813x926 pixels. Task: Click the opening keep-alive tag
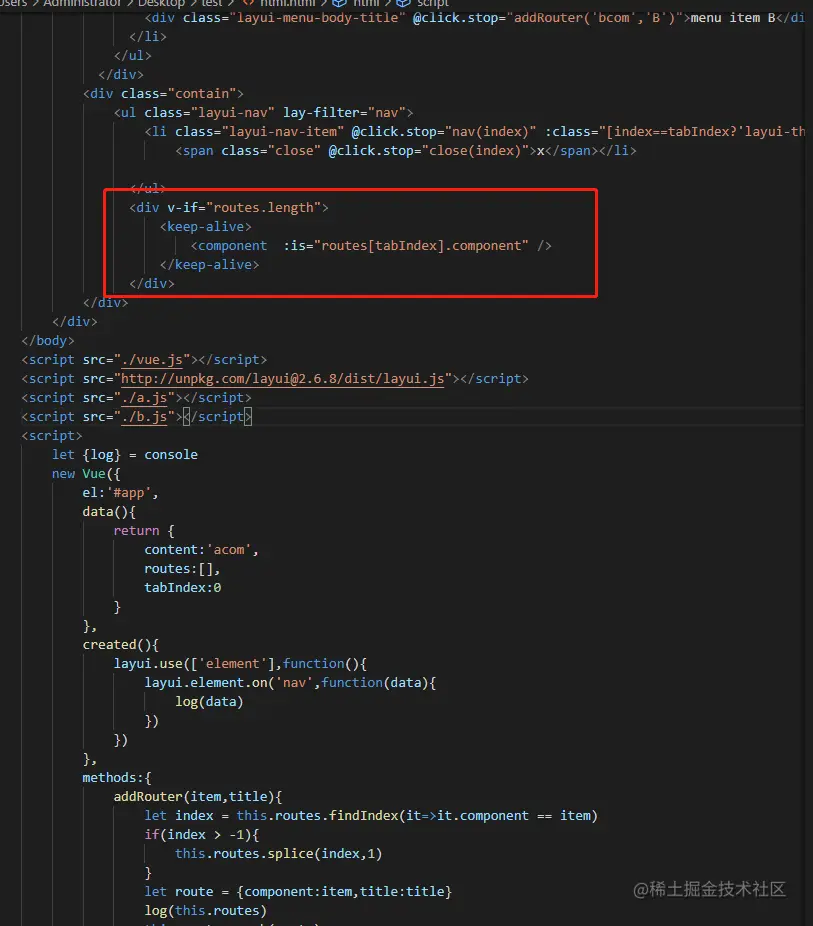point(205,226)
